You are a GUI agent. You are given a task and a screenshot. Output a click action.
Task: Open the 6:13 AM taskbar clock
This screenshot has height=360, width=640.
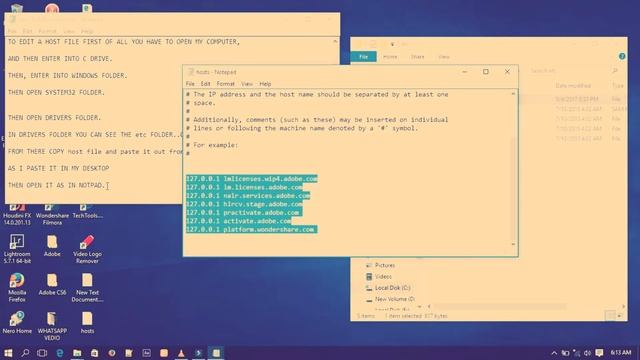pos(621,352)
